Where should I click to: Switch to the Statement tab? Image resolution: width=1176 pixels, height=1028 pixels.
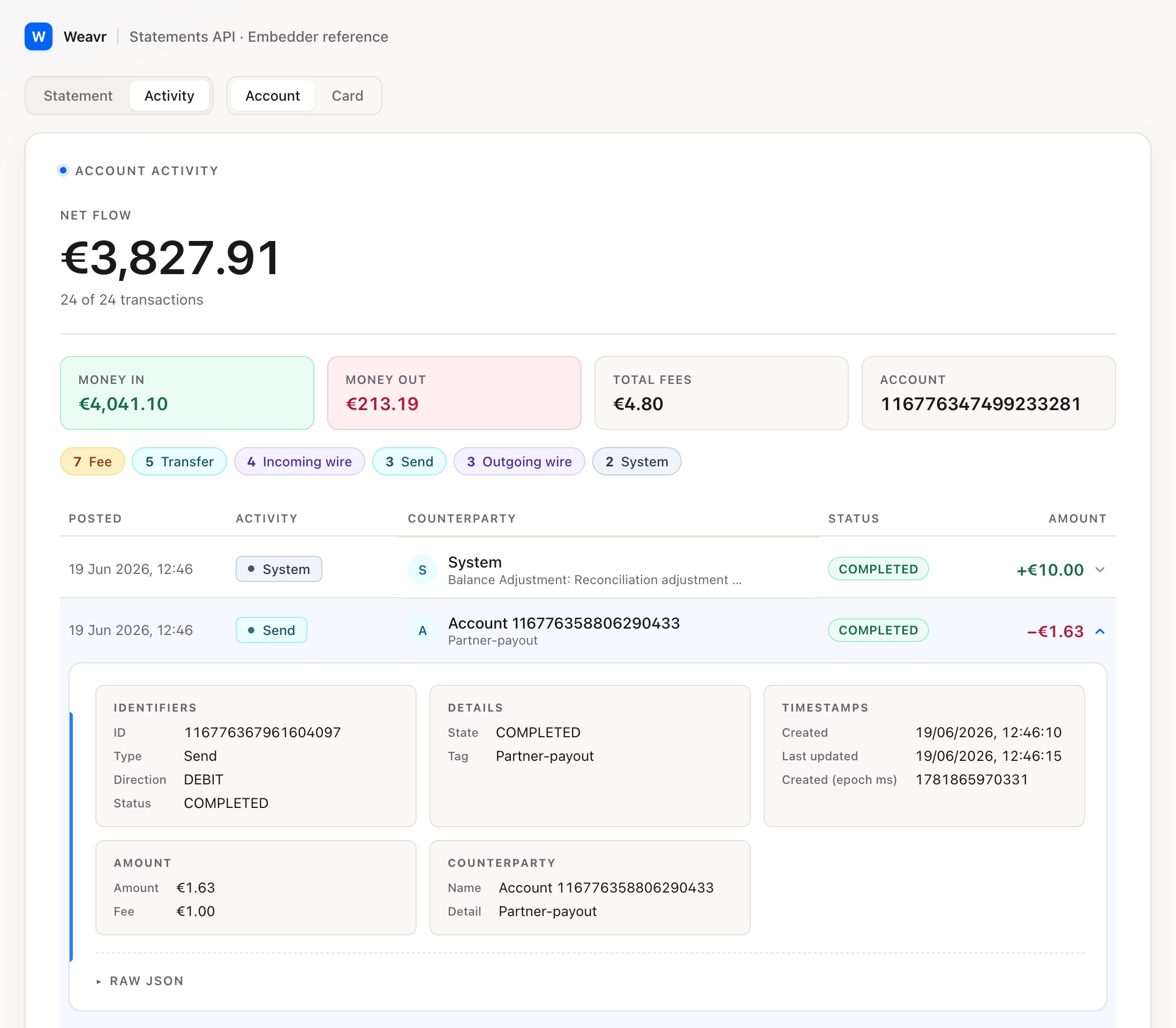click(78, 96)
